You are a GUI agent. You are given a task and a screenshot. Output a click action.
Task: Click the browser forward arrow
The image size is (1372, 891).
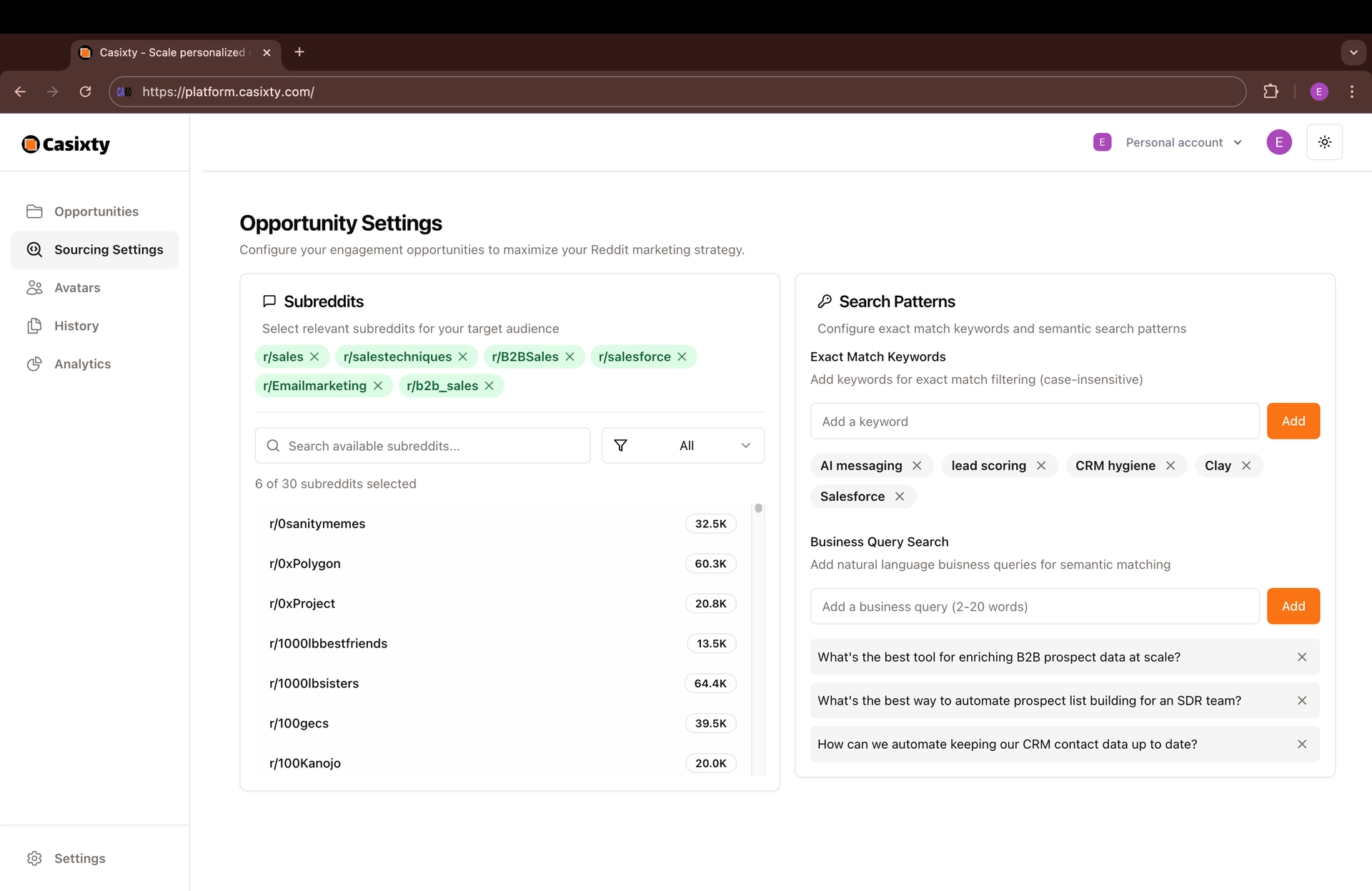pos(52,91)
